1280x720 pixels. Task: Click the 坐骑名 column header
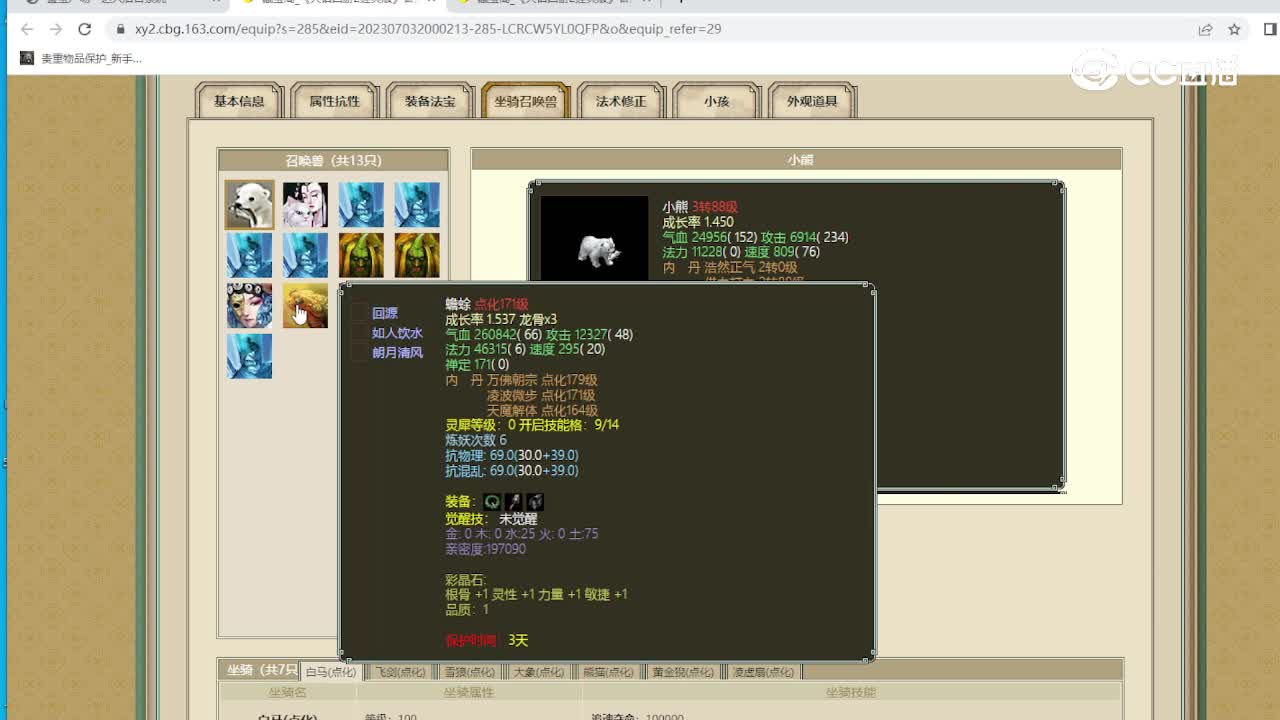point(288,692)
